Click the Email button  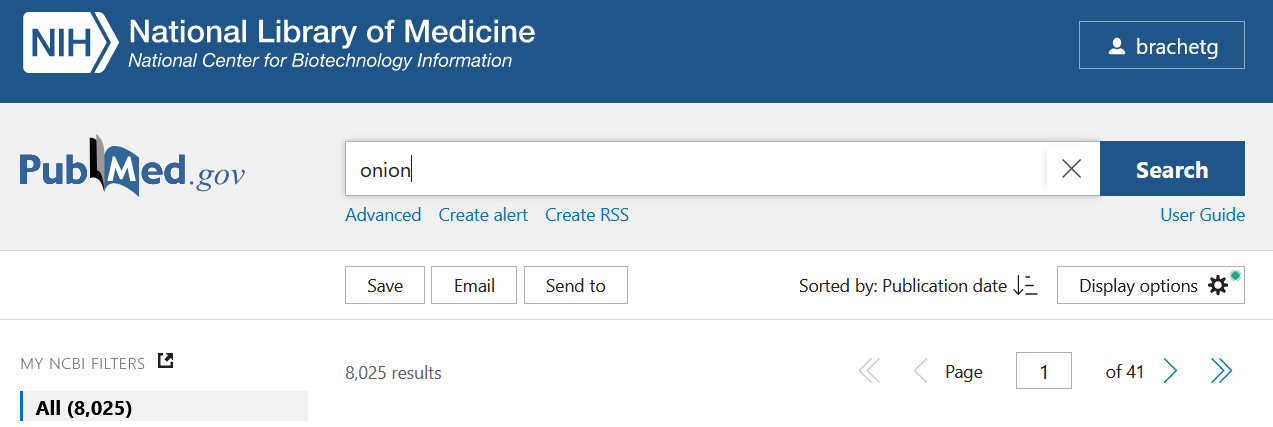pos(474,286)
